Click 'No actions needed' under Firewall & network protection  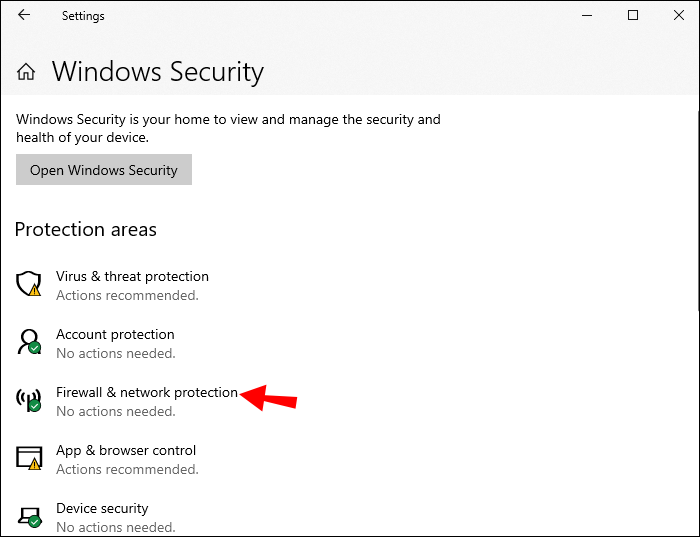click(x=115, y=412)
